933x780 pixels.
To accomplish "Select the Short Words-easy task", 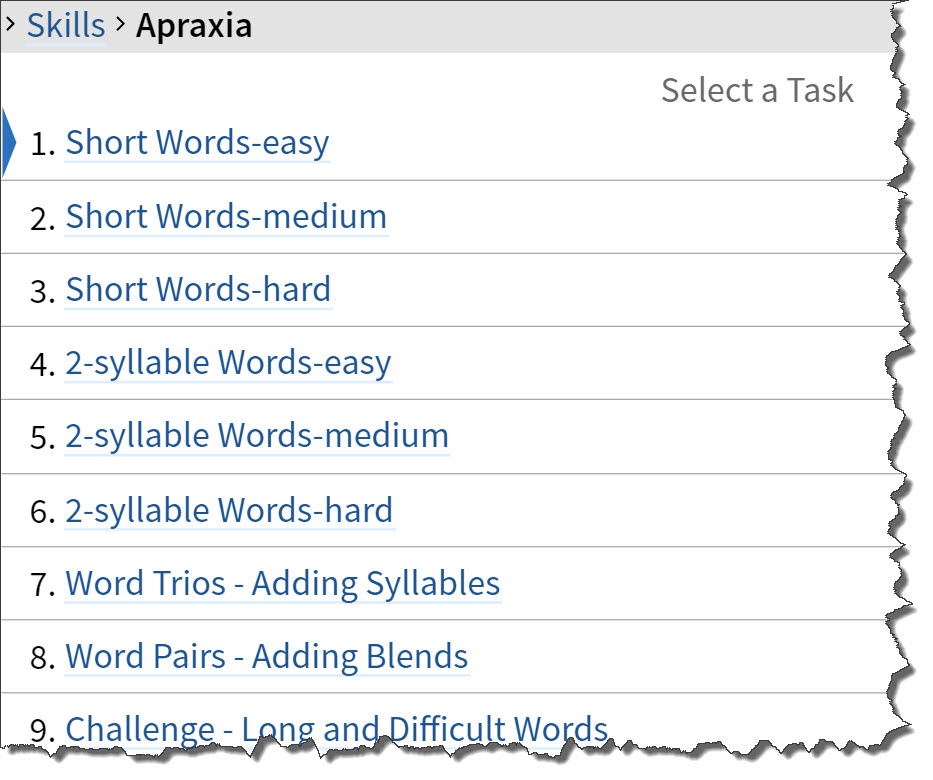I will point(197,143).
